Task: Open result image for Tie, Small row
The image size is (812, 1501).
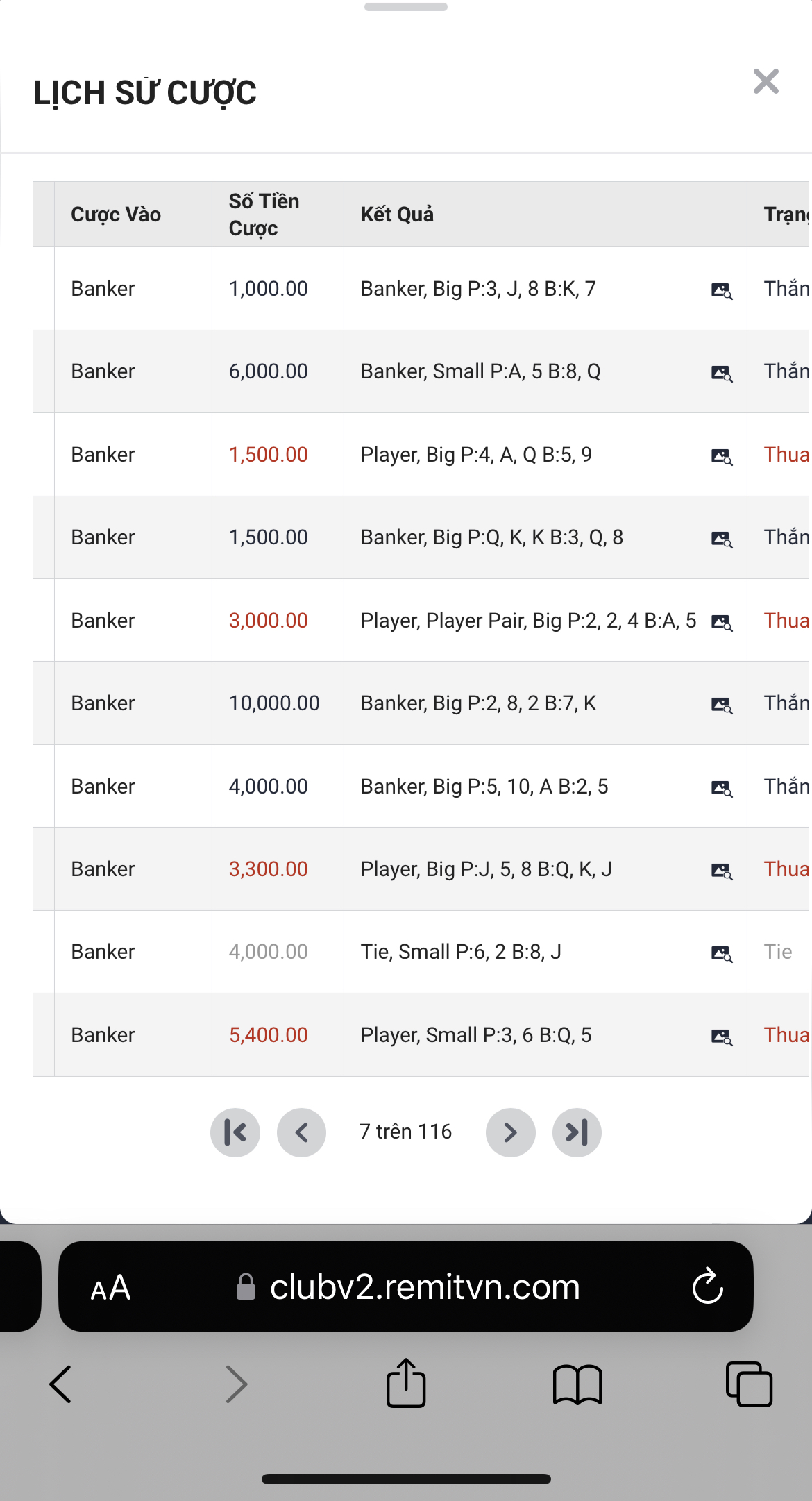Action: pos(722,953)
